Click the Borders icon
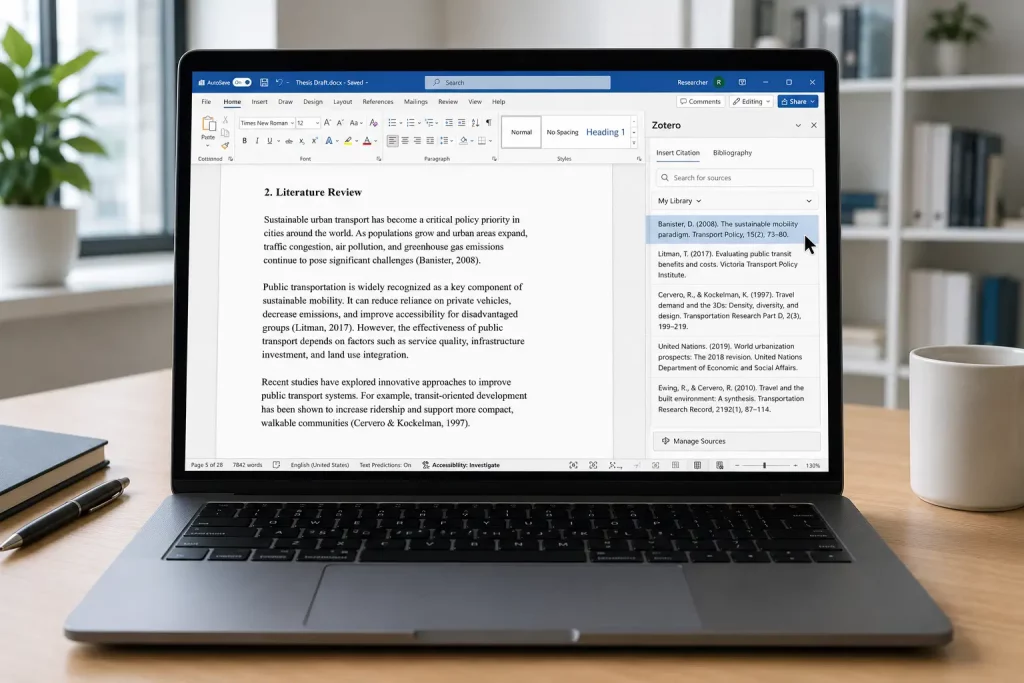The image size is (1024, 683). pos(483,140)
